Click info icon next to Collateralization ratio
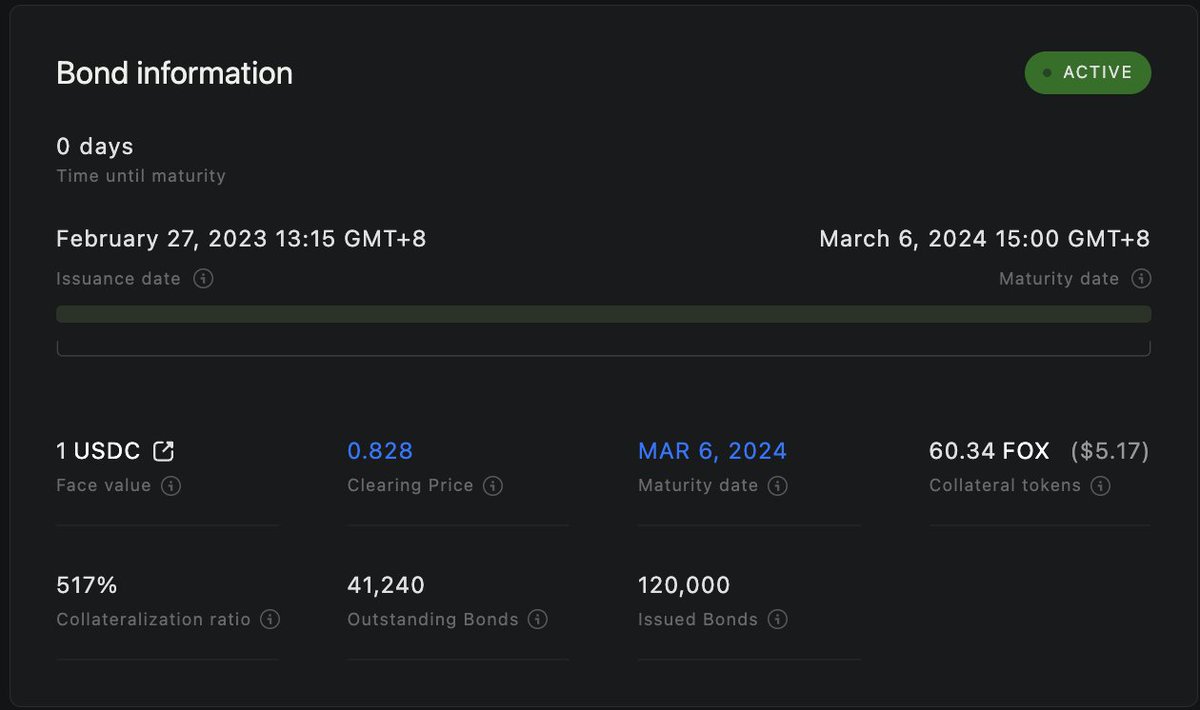Viewport: 1200px width, 710px height. click(270, 620)
